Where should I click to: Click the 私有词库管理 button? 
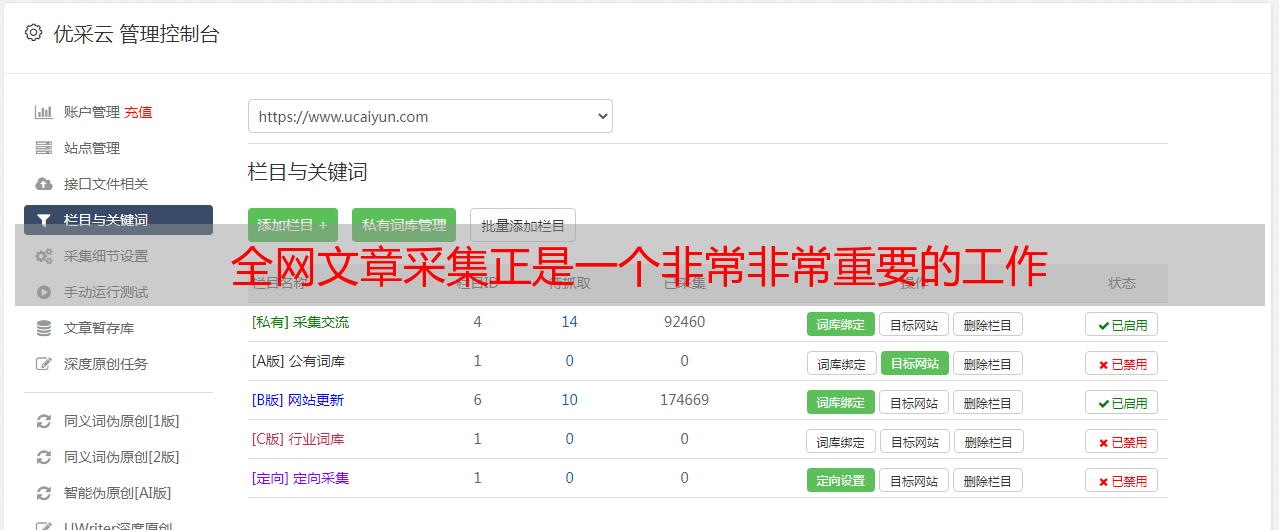(x=404, y=225)
